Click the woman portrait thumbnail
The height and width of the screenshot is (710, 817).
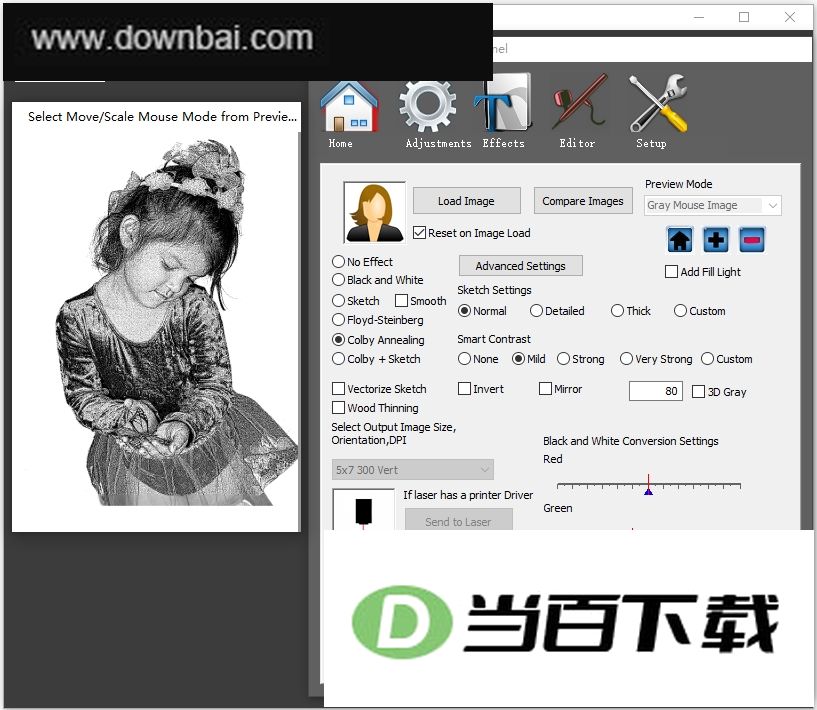click(374, 212)
